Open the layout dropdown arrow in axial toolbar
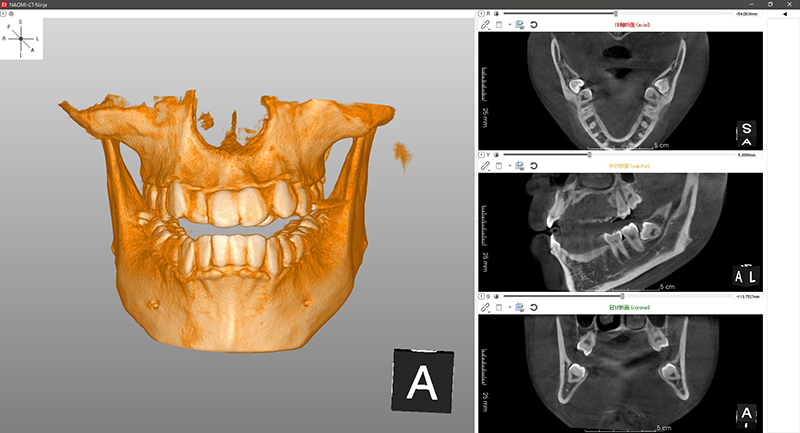The width and height of the screenshot is (800, 433). [509, 24]
